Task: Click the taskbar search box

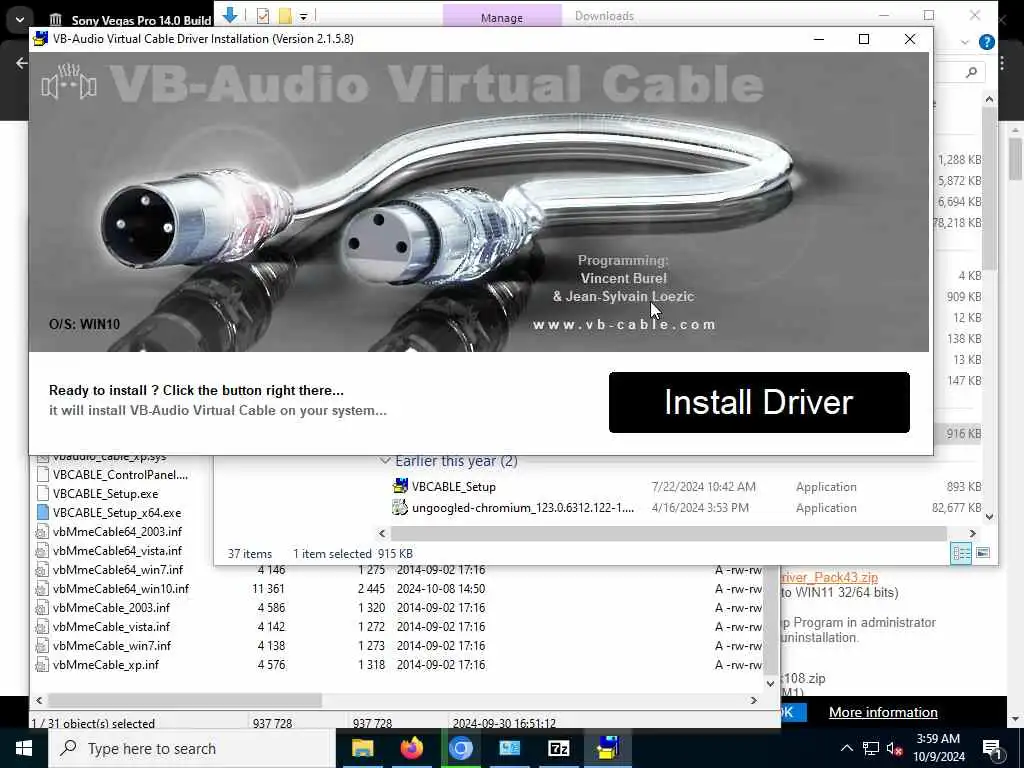Action: (193, 748)
